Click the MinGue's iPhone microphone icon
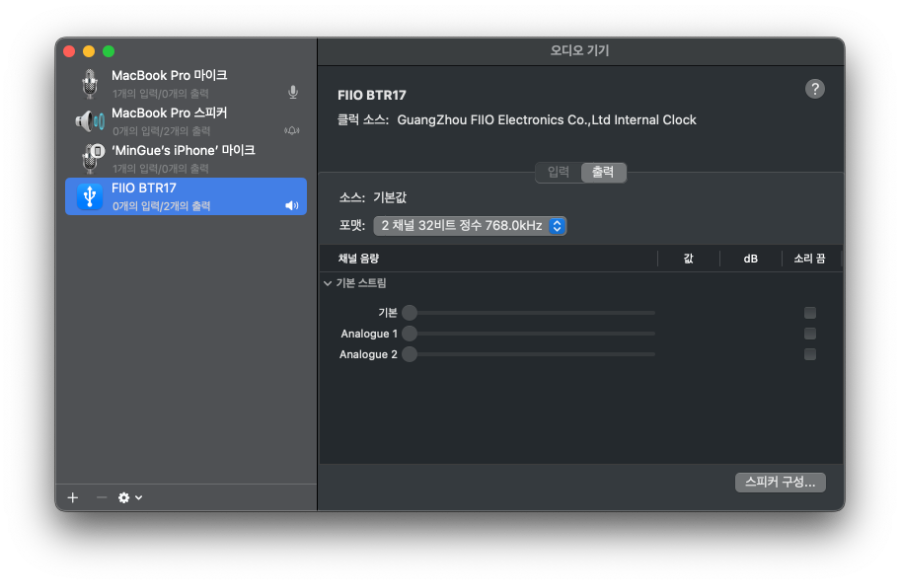Screen dimensions: 900x584 click(92, 158)
